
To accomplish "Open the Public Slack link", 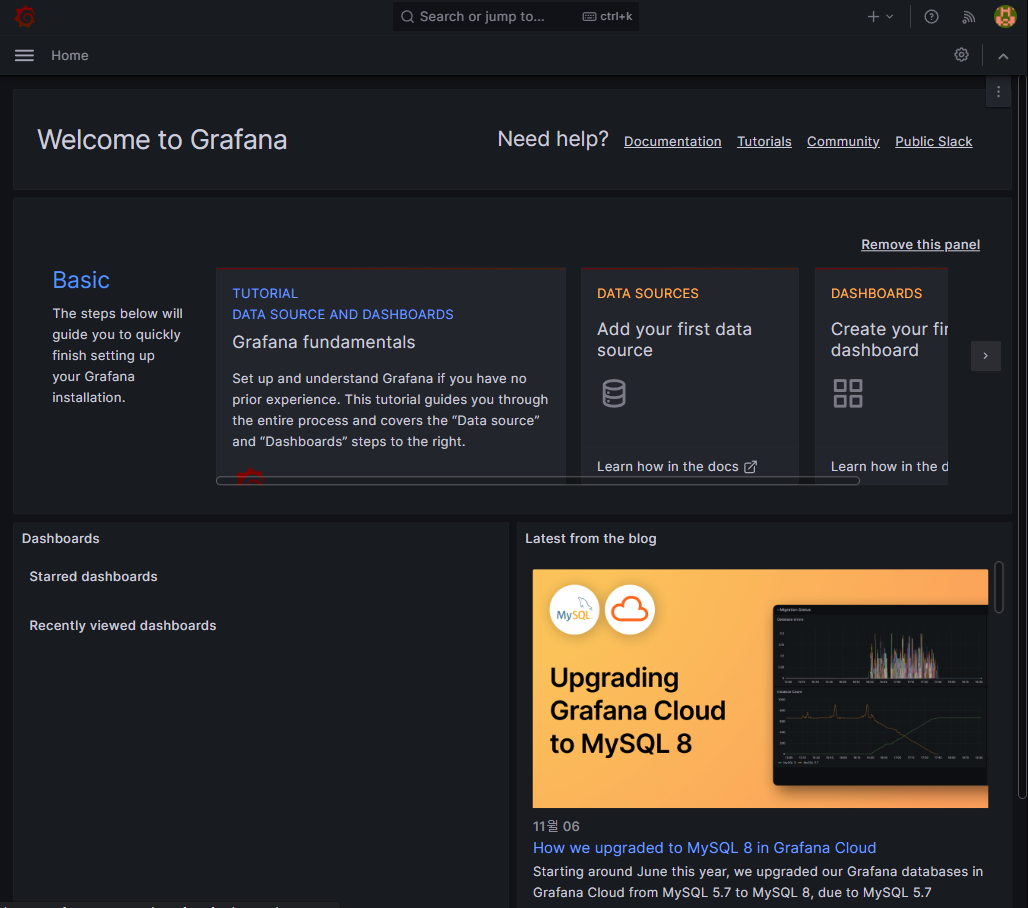I will tap(933, 142).
